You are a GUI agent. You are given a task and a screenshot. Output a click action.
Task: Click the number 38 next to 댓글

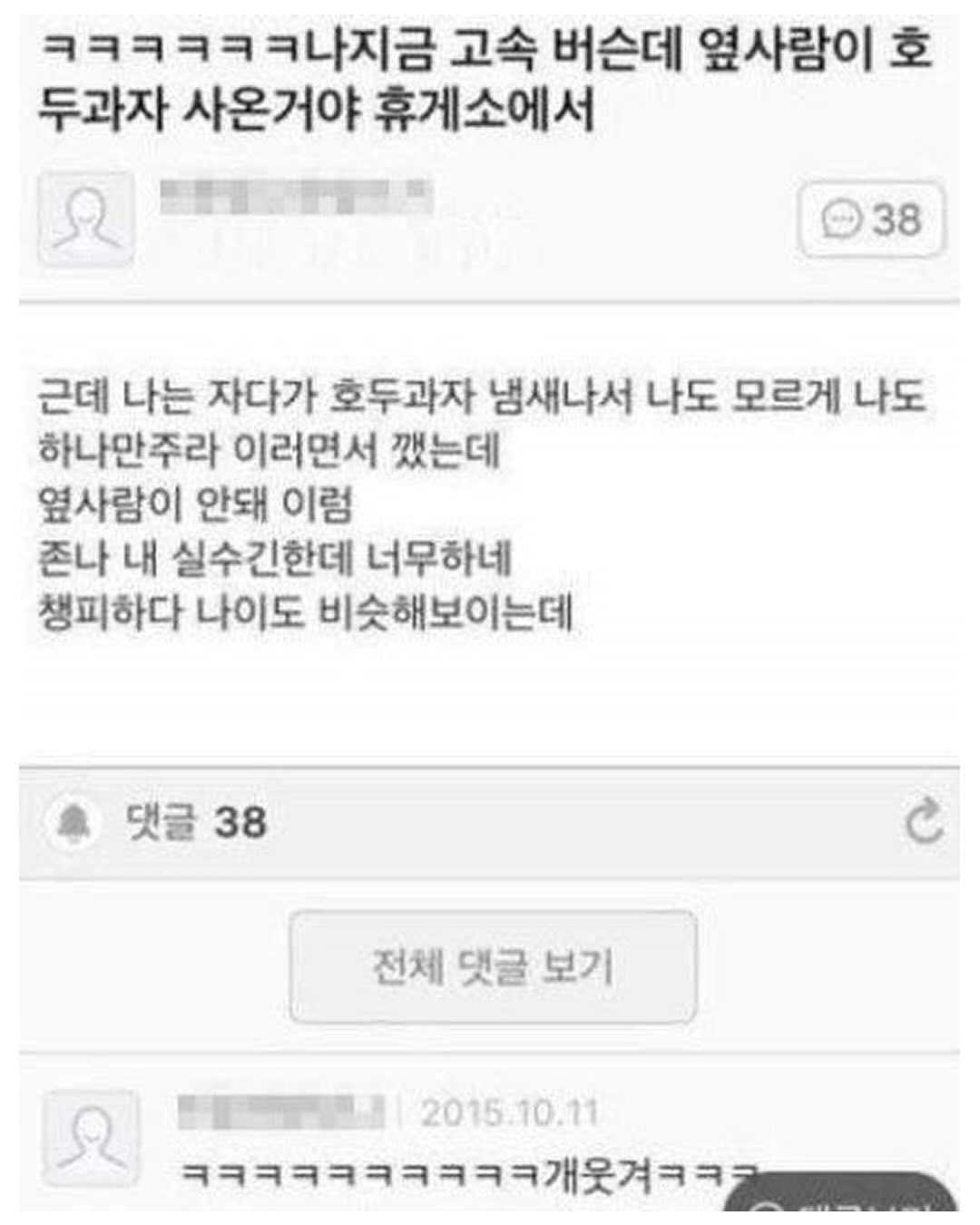coord(240,823)
